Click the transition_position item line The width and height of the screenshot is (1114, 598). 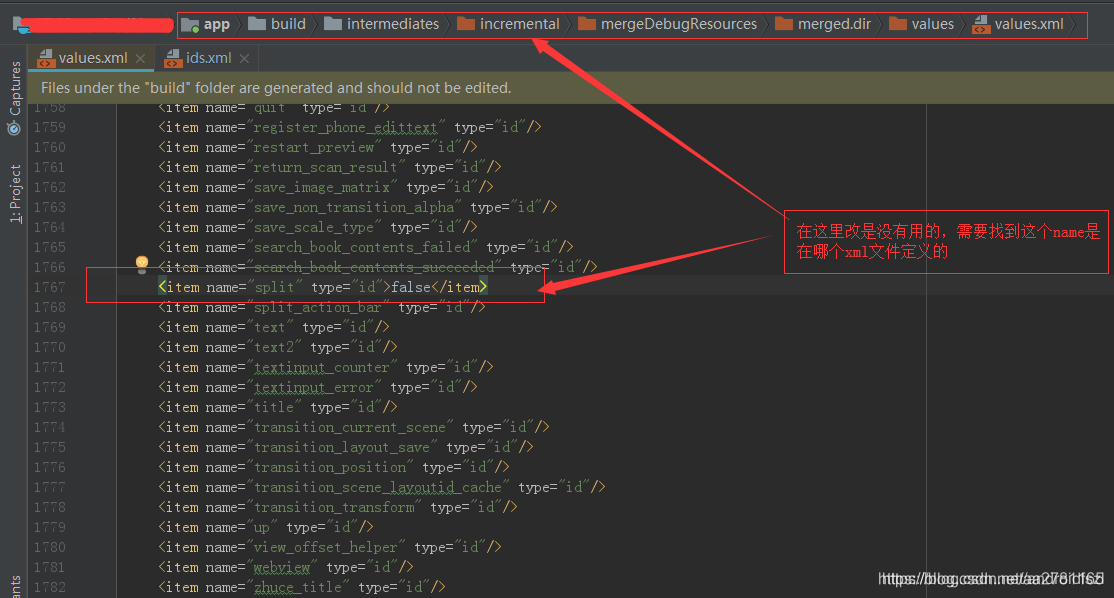tap(334, 467)
